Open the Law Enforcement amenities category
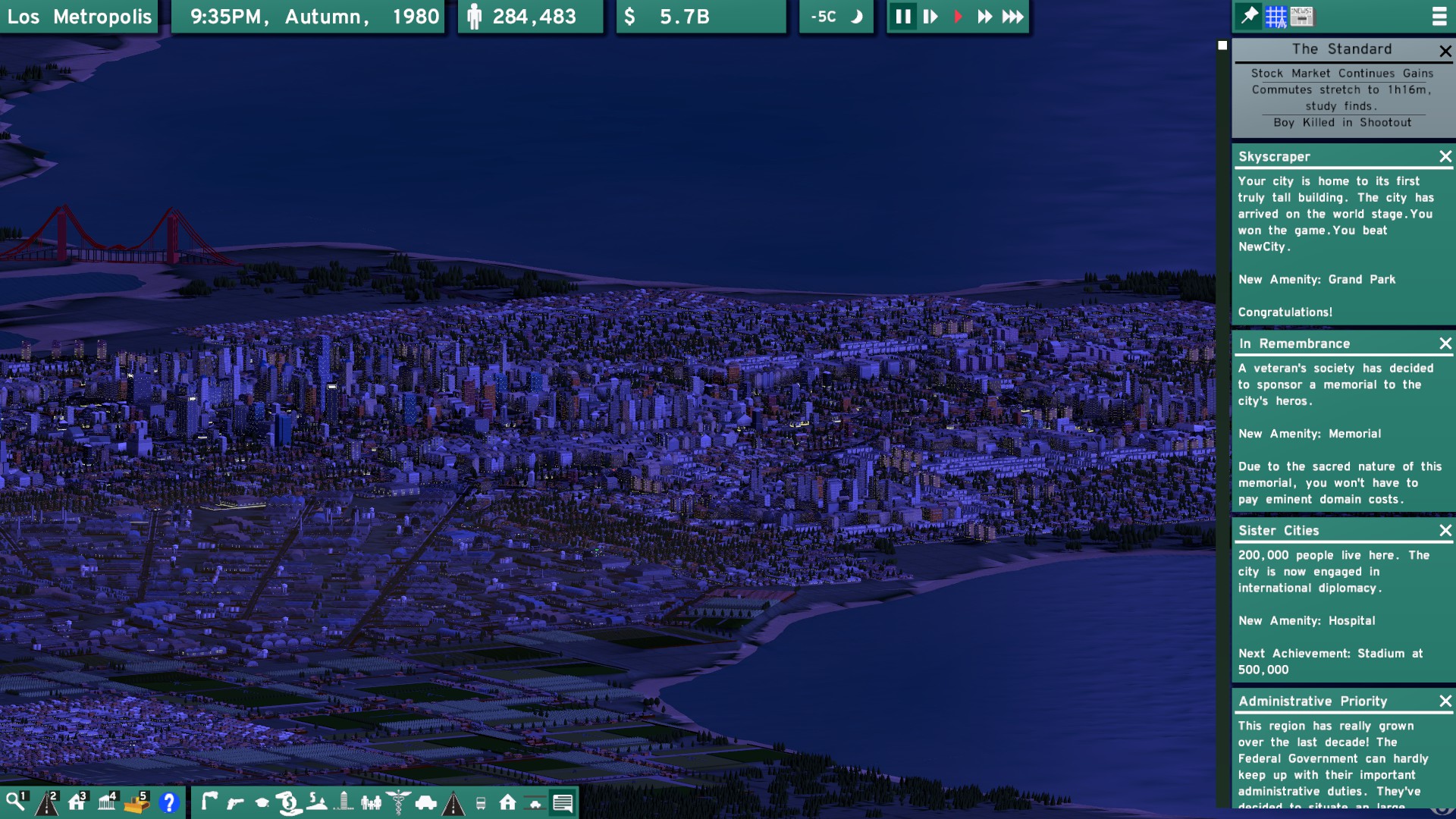The width and height of the screenshot is (1456, 819). click(234, 802)
